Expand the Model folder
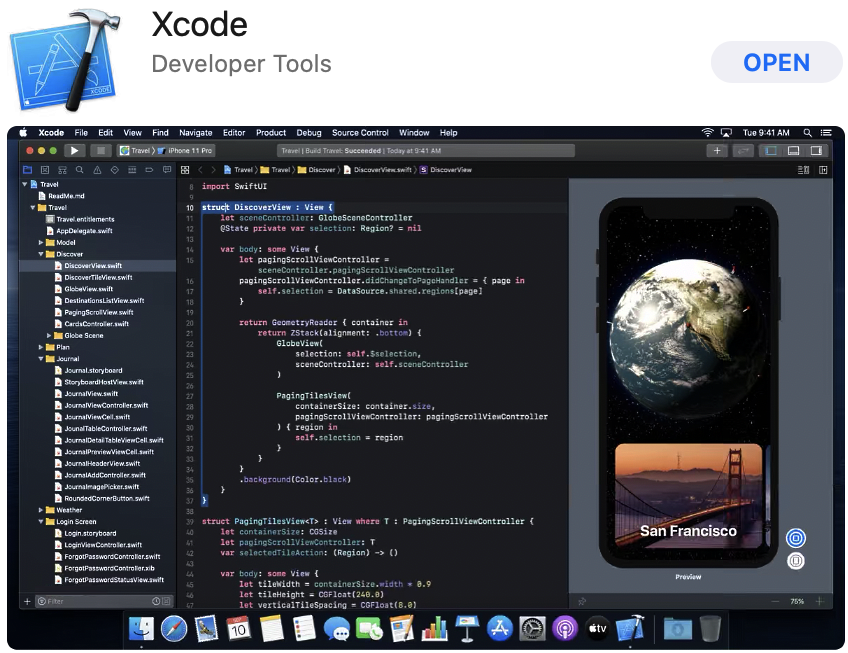Viewport: 848px width, 653px height. click(41, 242)
